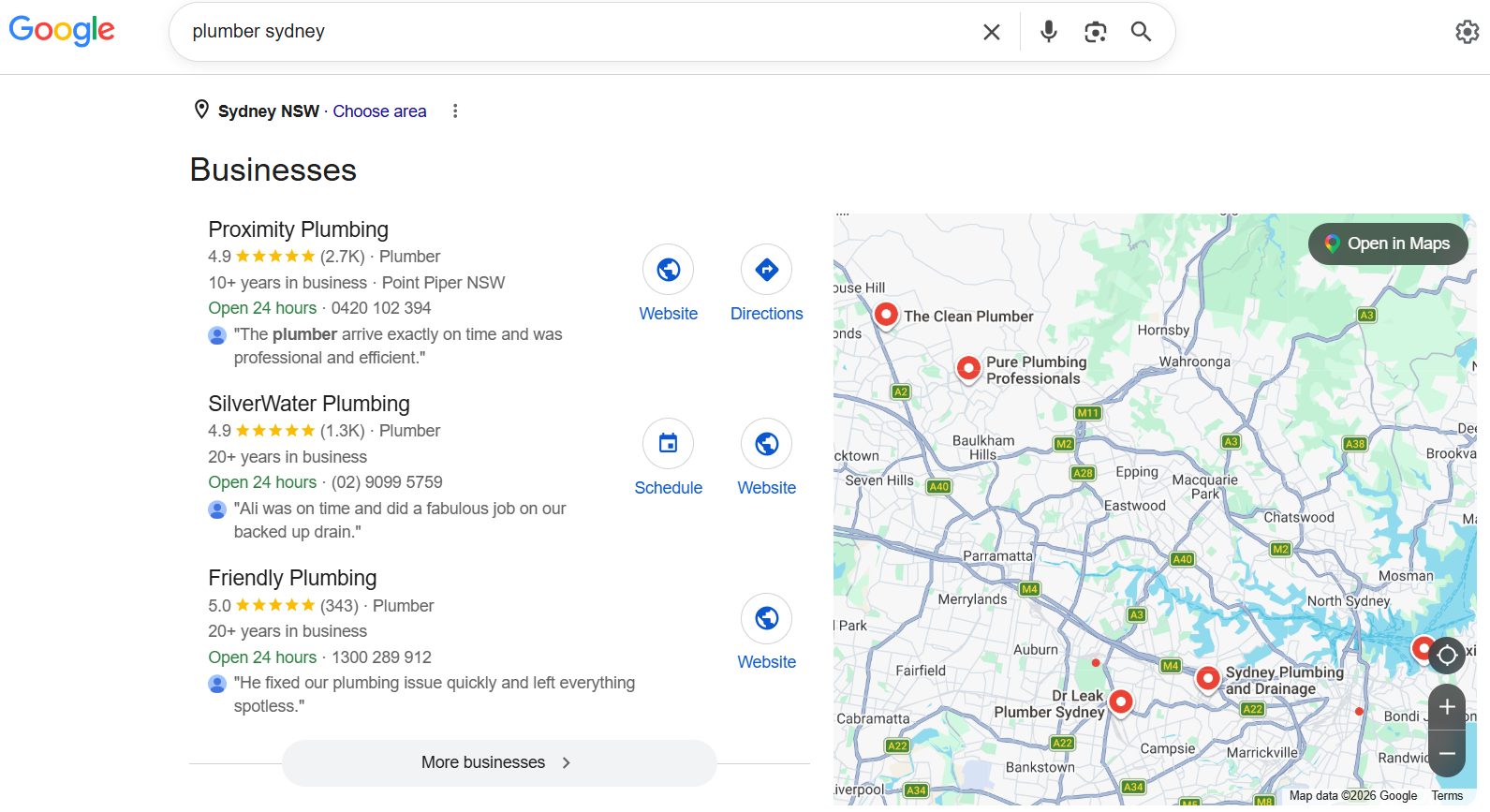
Task: Click Bankstown label on the map
Action: 1040,767
